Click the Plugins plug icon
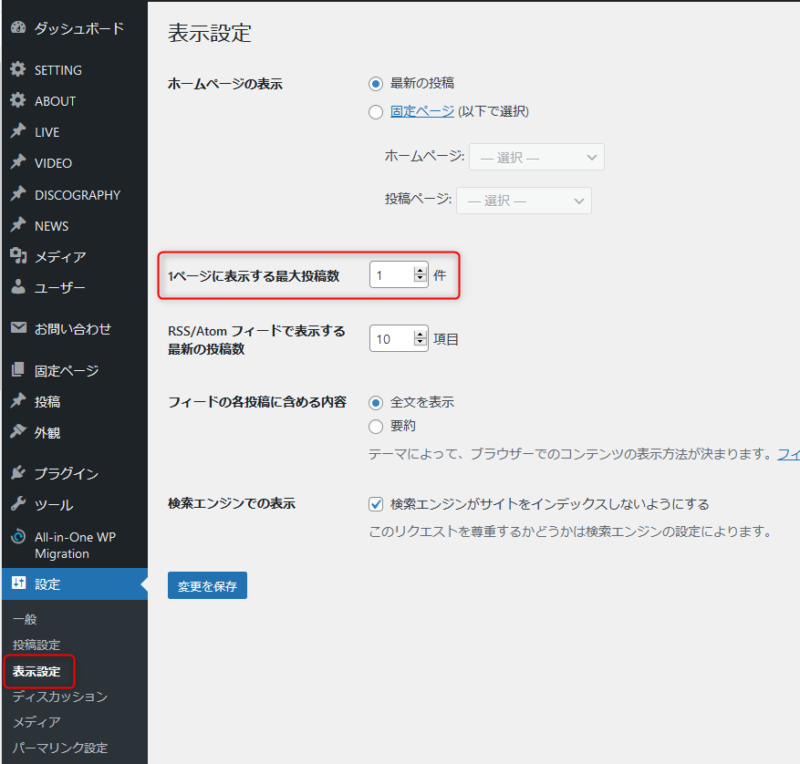 click(18, 474)
